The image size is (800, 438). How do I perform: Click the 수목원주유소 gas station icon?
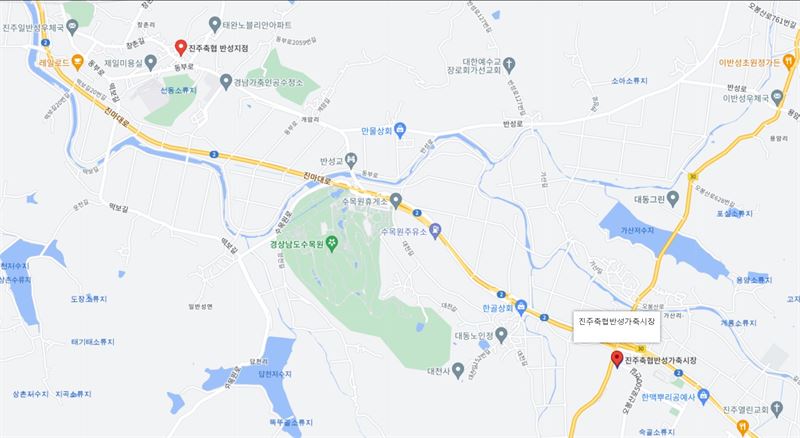[435, 231]
